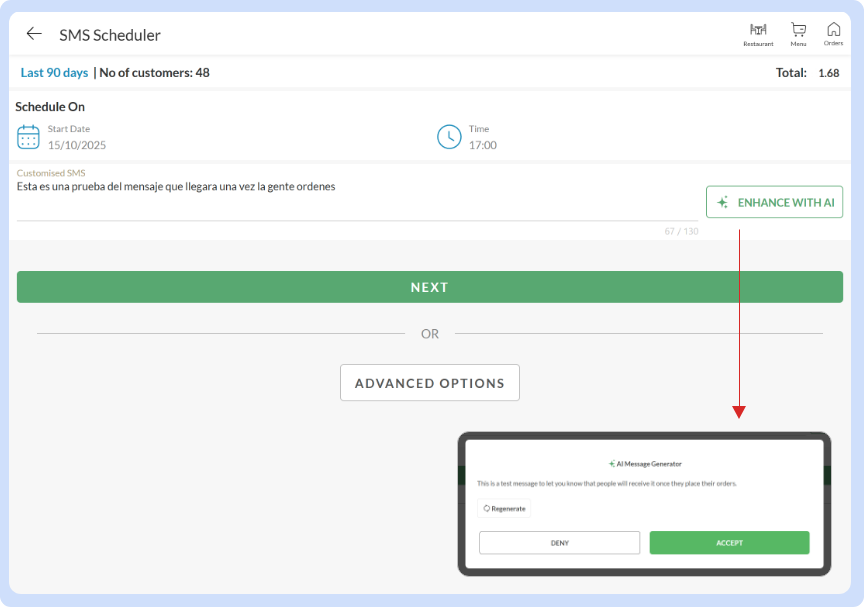Go to Orders home icon
This screenshot has height=607, width=864.
(x=833, y=31)
